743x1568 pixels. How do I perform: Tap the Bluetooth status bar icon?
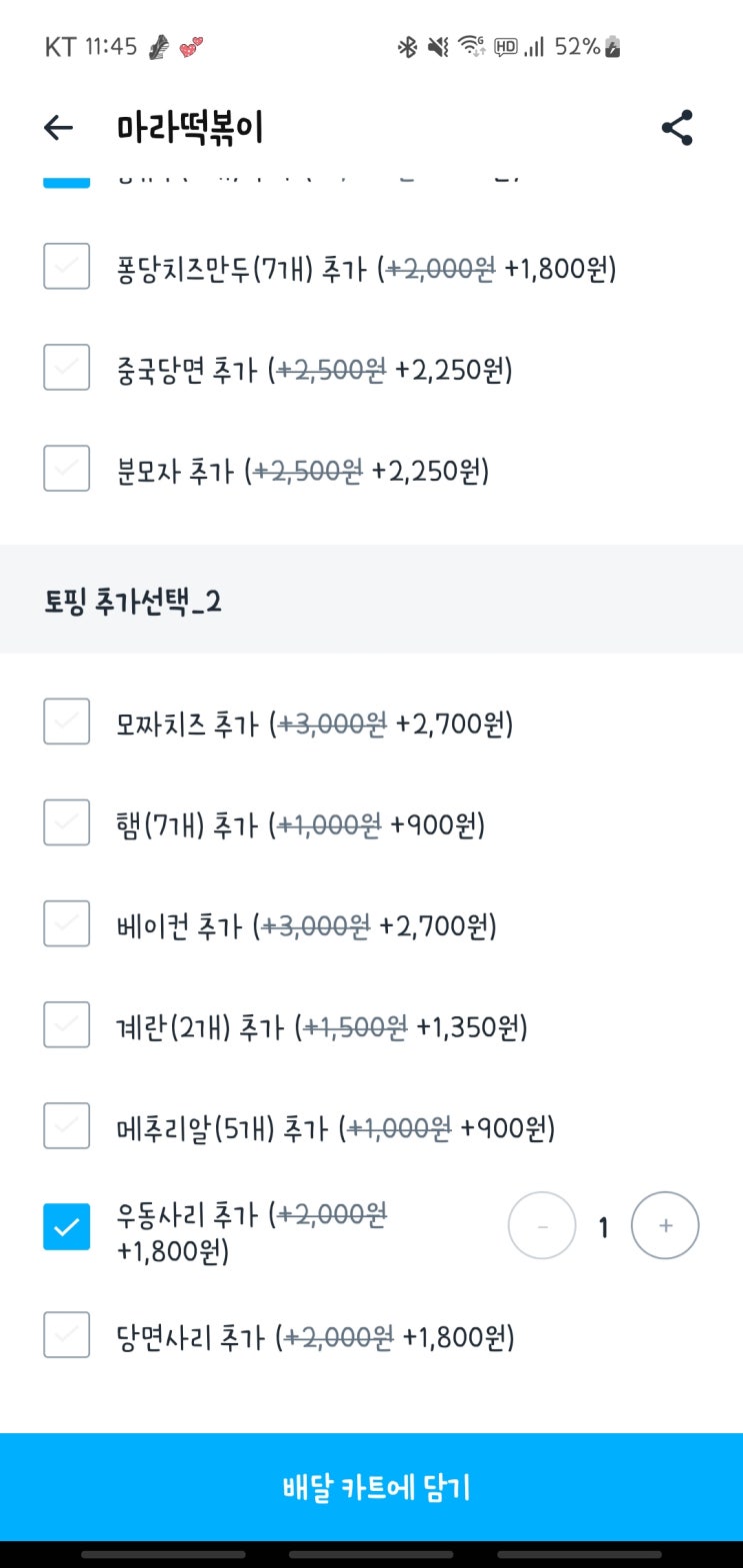407,47
